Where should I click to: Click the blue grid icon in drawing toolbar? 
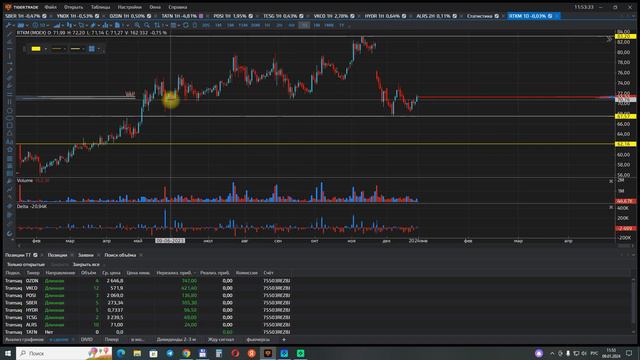pos(92,49)
